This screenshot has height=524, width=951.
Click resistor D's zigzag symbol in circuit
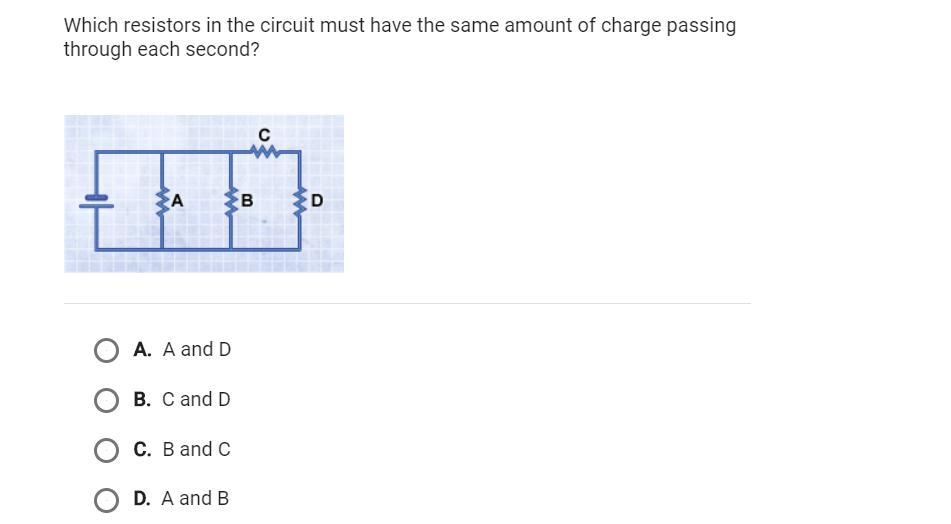pos(299,201)
